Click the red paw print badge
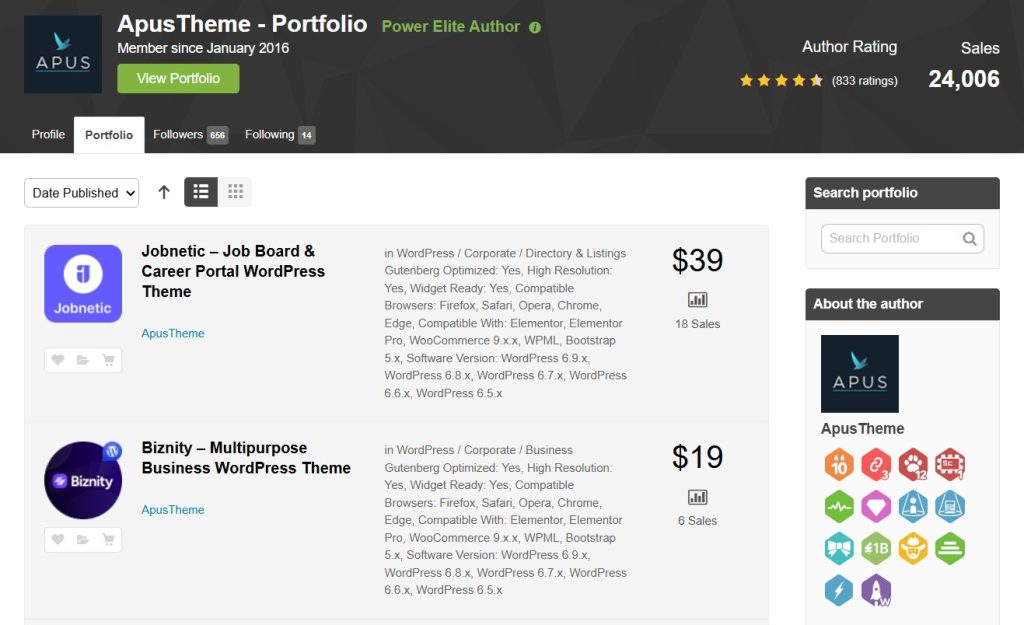Viewport: 1024px width, 625px height. [912, 465]
